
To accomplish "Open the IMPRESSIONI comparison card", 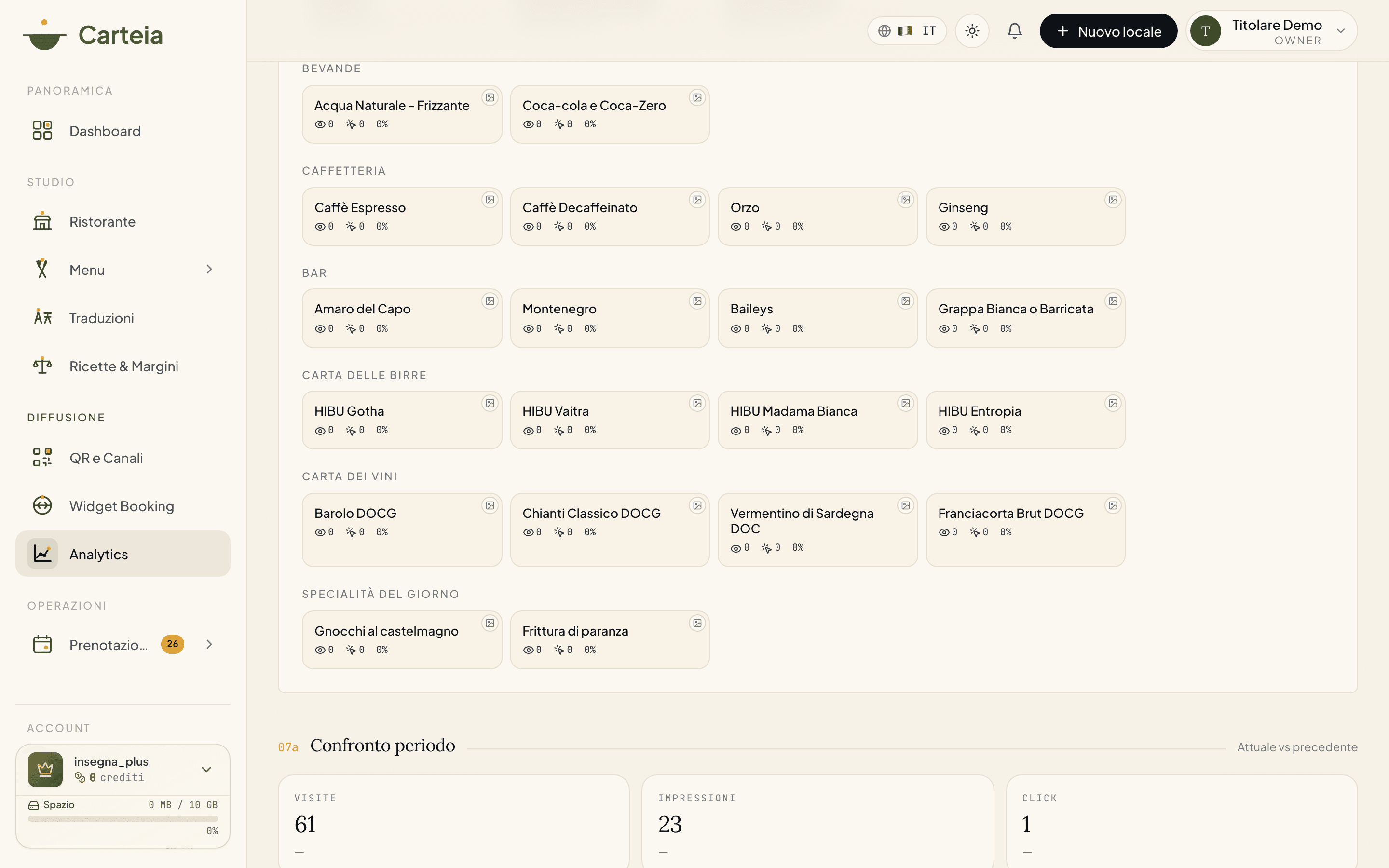I will click(x=817, y=822).
